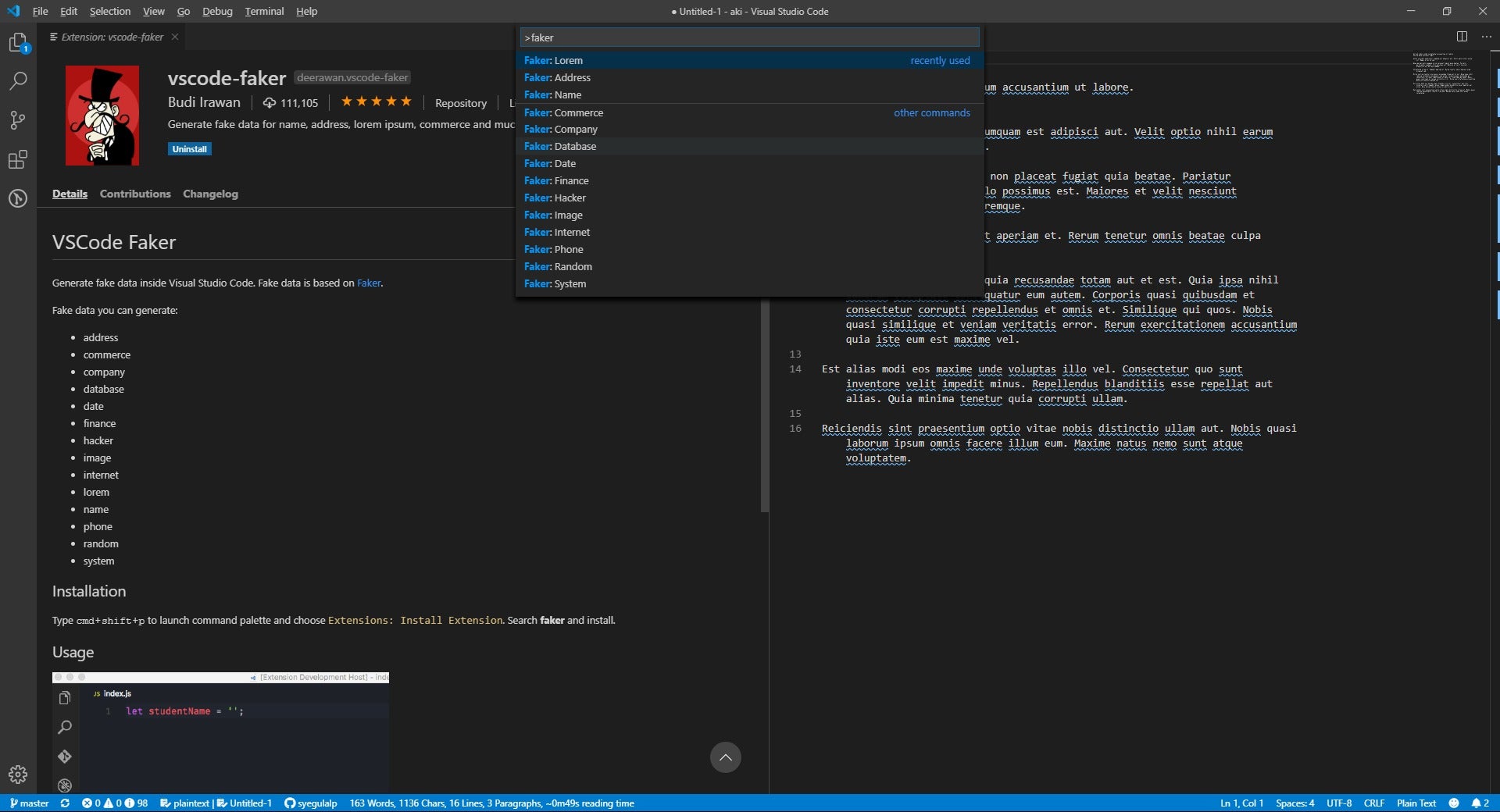Run the Faker: Hacker command
This screenshot has width=1500, height=812.
click(x=749, y=198)
